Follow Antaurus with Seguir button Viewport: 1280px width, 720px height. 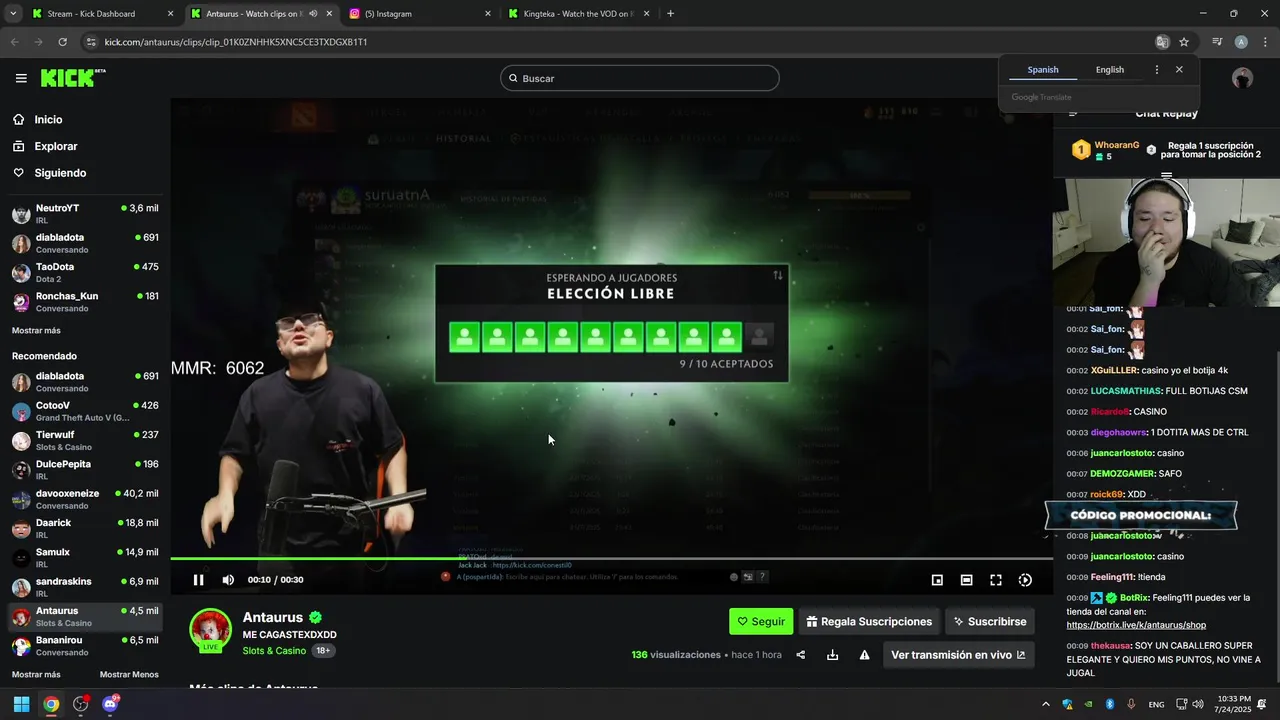pos(761,622)
